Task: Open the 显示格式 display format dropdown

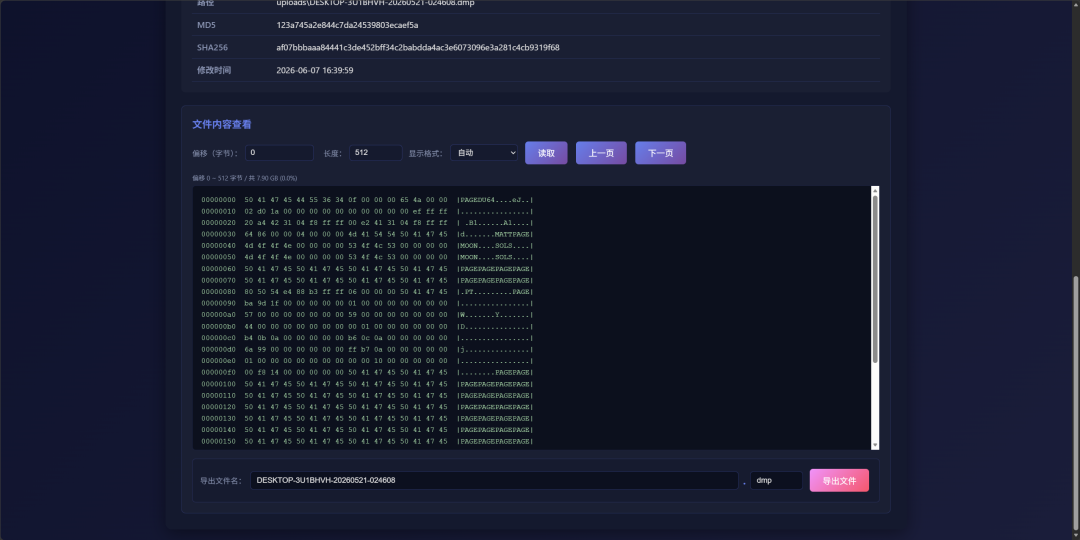Action: tap(484, 153)
